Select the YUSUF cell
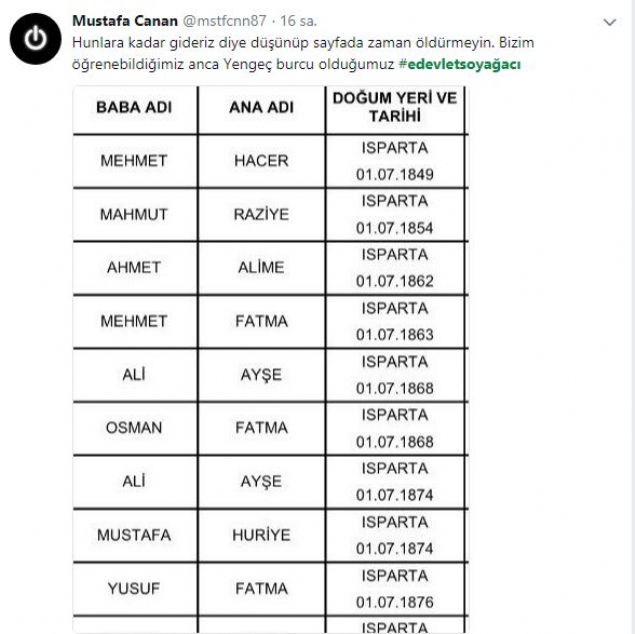Viewport: 635px width, 634px height. 134,589
